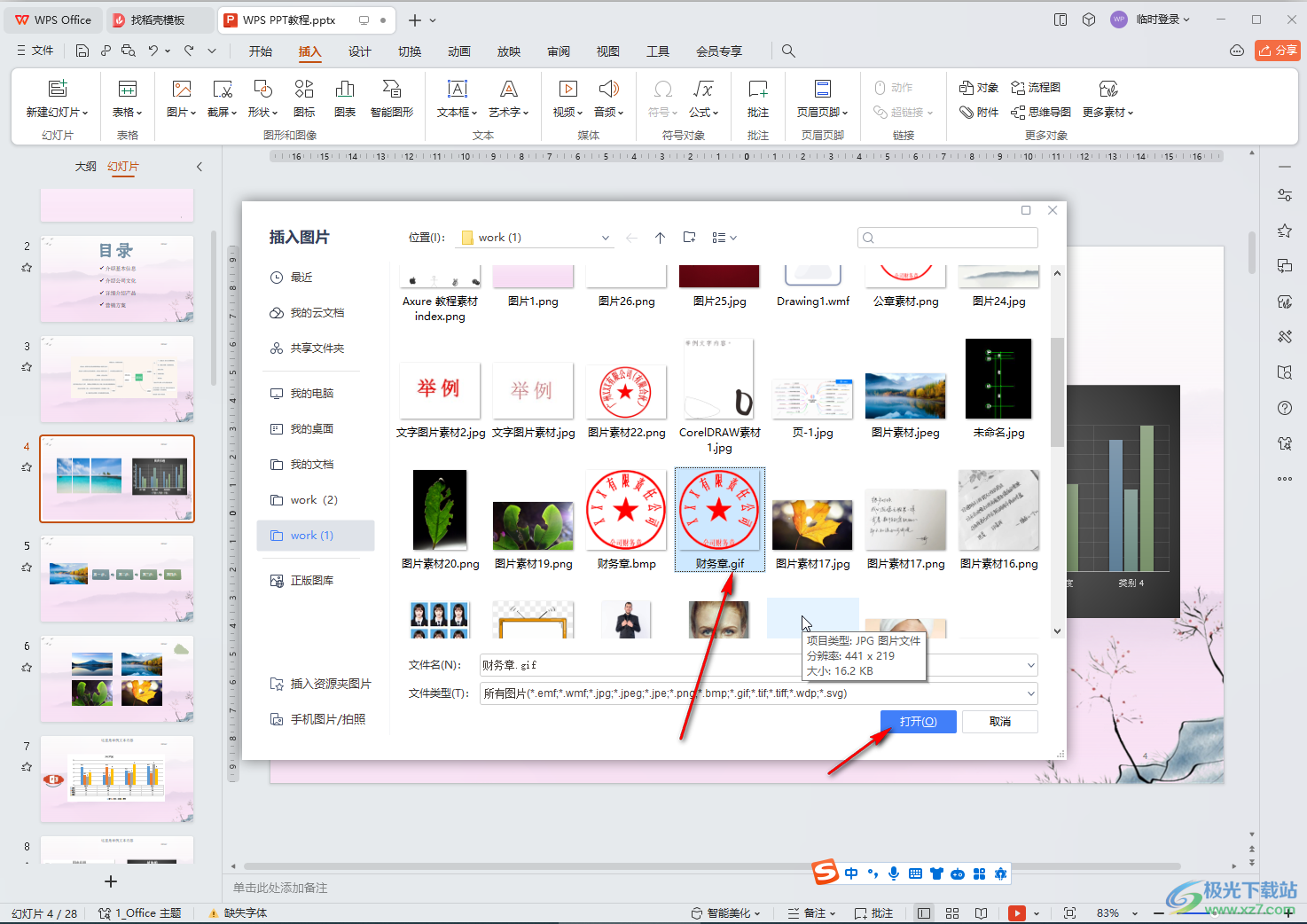Select the 图片素材.jpeg landscape thumbnail
The image size is (1307, 924).
[x=905, y=395]
